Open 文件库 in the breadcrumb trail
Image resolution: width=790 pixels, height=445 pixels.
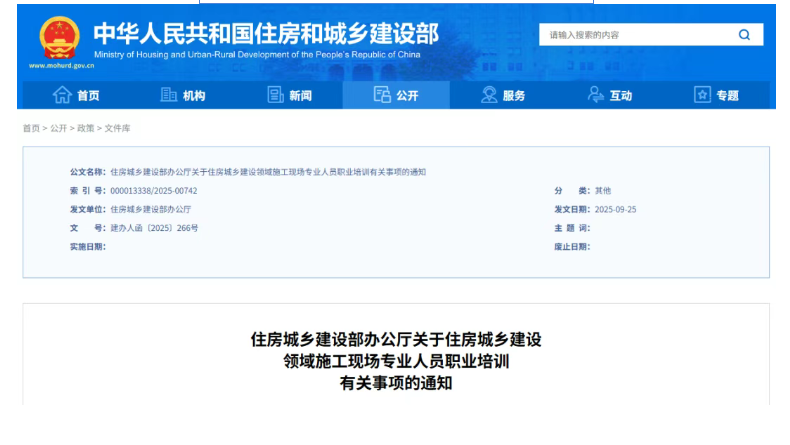[x=117, y=128]
